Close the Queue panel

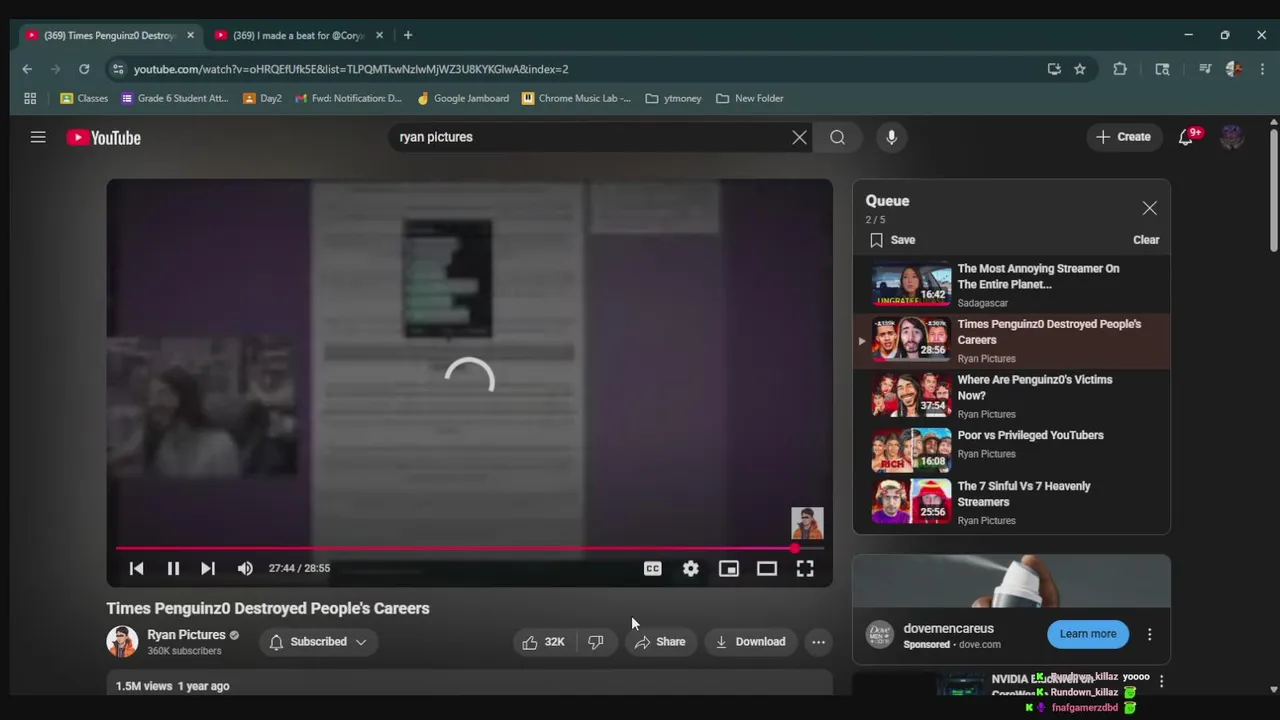[1149, 208]
